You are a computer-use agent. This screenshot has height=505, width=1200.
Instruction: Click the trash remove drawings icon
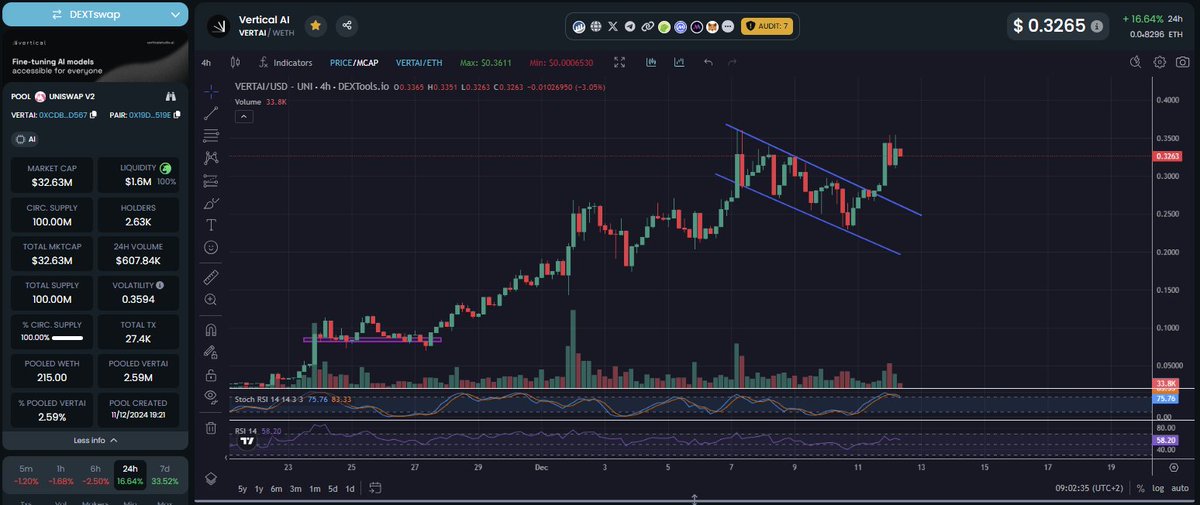pyautogui.click(x=211, y=428)
